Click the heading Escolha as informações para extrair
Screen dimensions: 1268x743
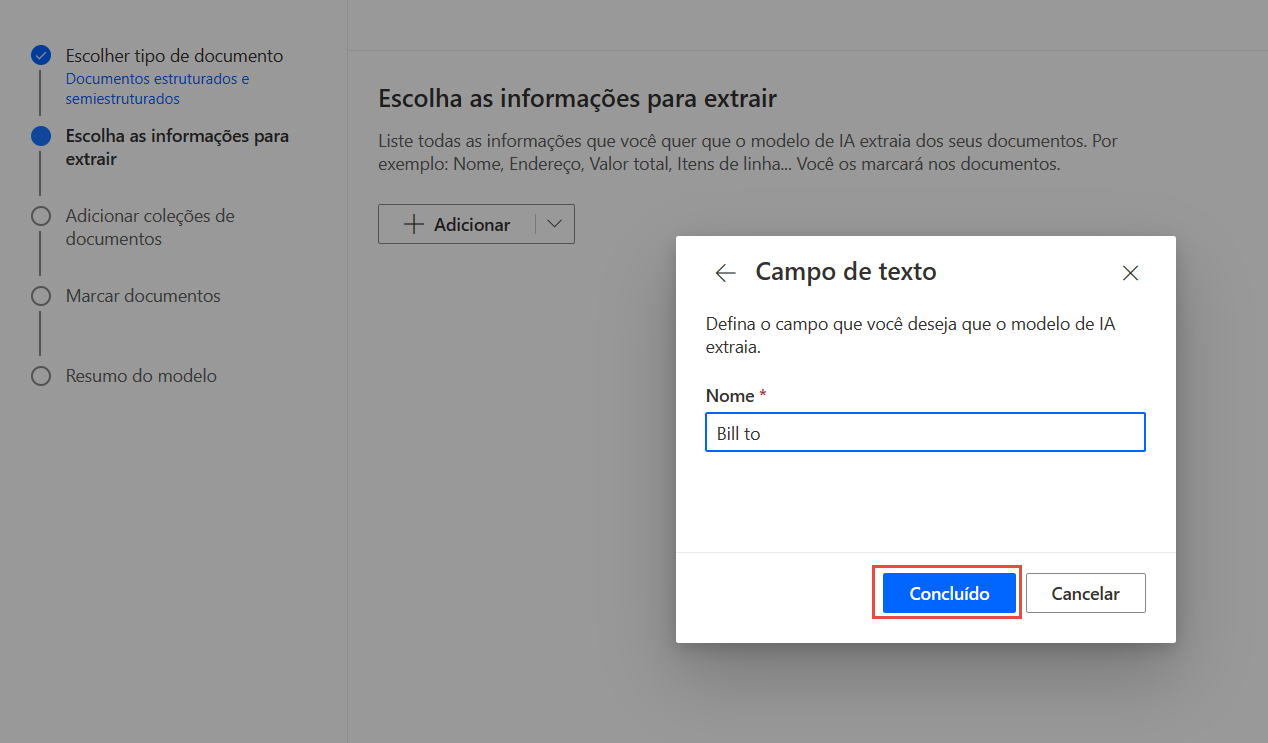(578, 98)
